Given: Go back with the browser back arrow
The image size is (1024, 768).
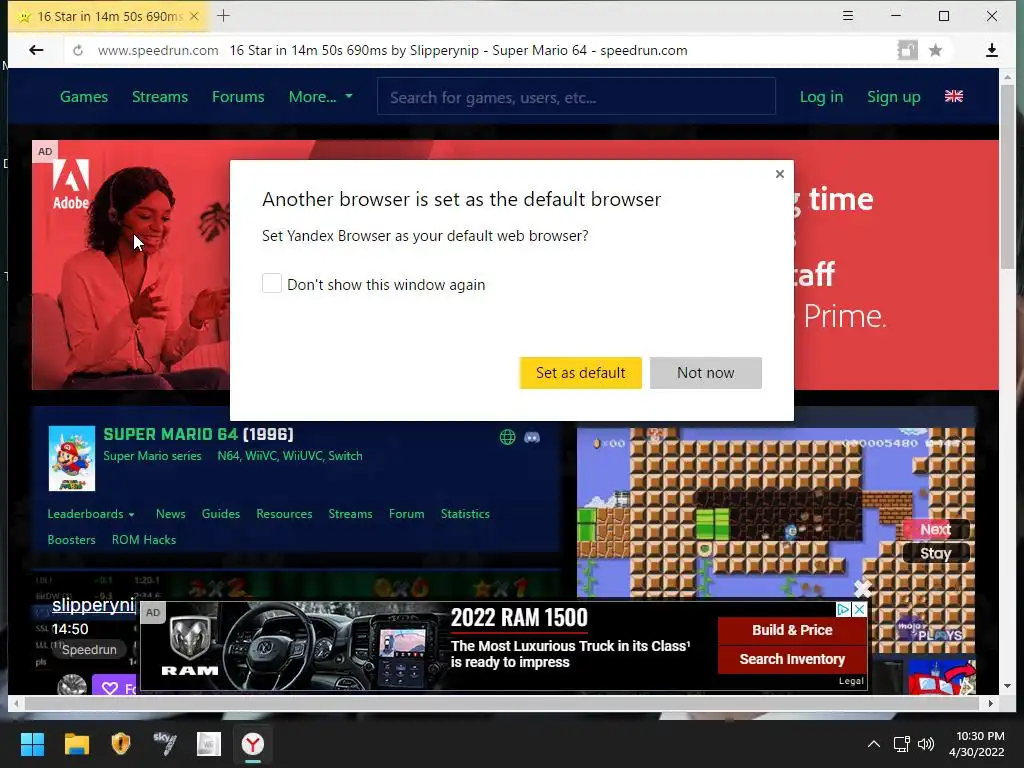Looking at the screenshot, I should point(36,50).
